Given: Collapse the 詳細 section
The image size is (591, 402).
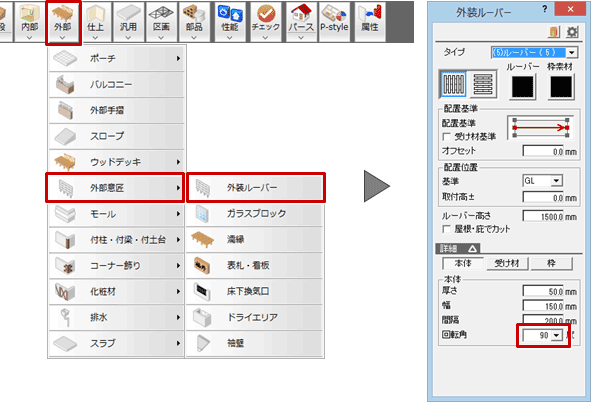Looking at the screenshot, I should [x=458, y=249].
